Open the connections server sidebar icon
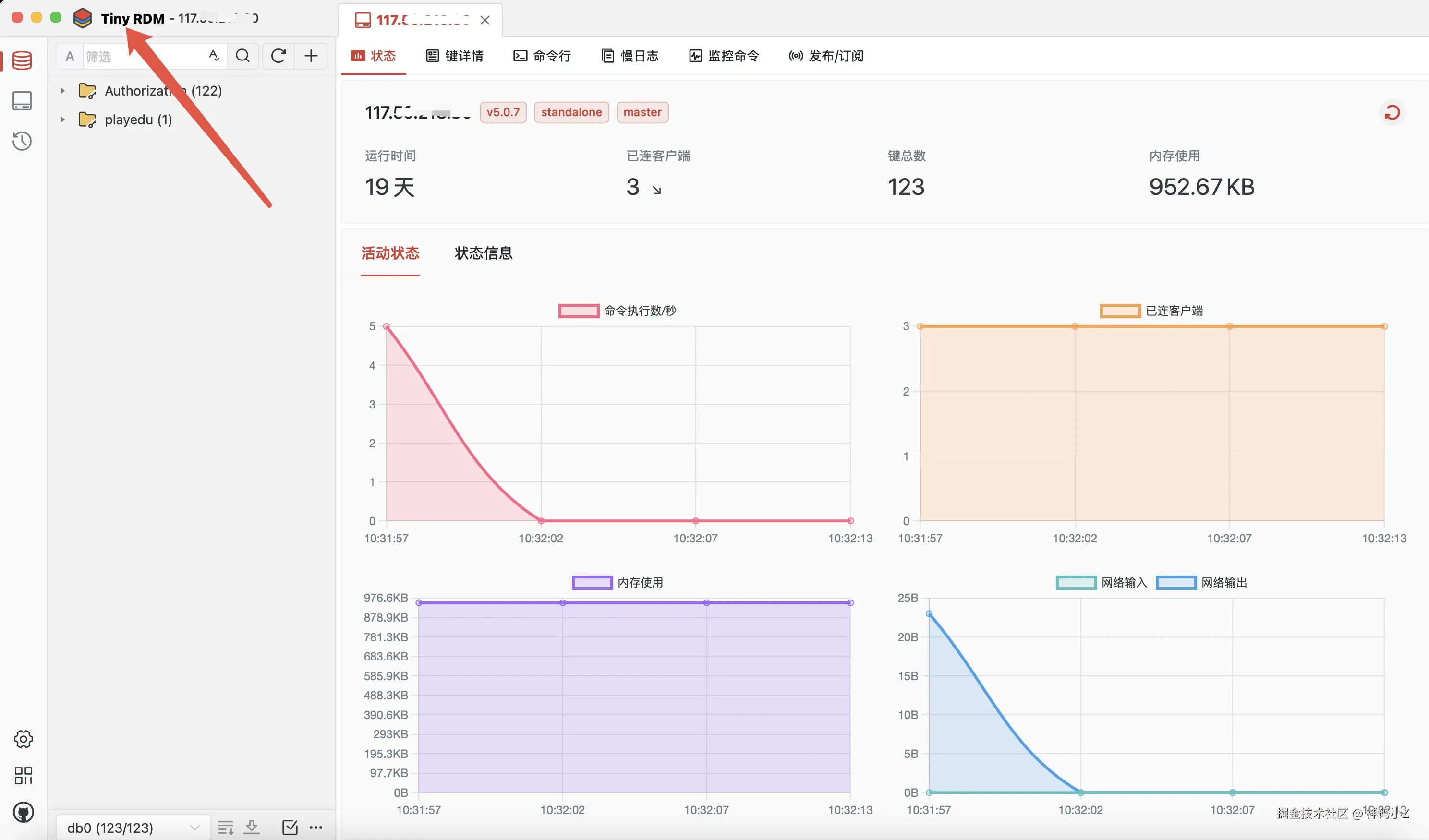The width and height of the screenshot is (1429, 840). 22,101
